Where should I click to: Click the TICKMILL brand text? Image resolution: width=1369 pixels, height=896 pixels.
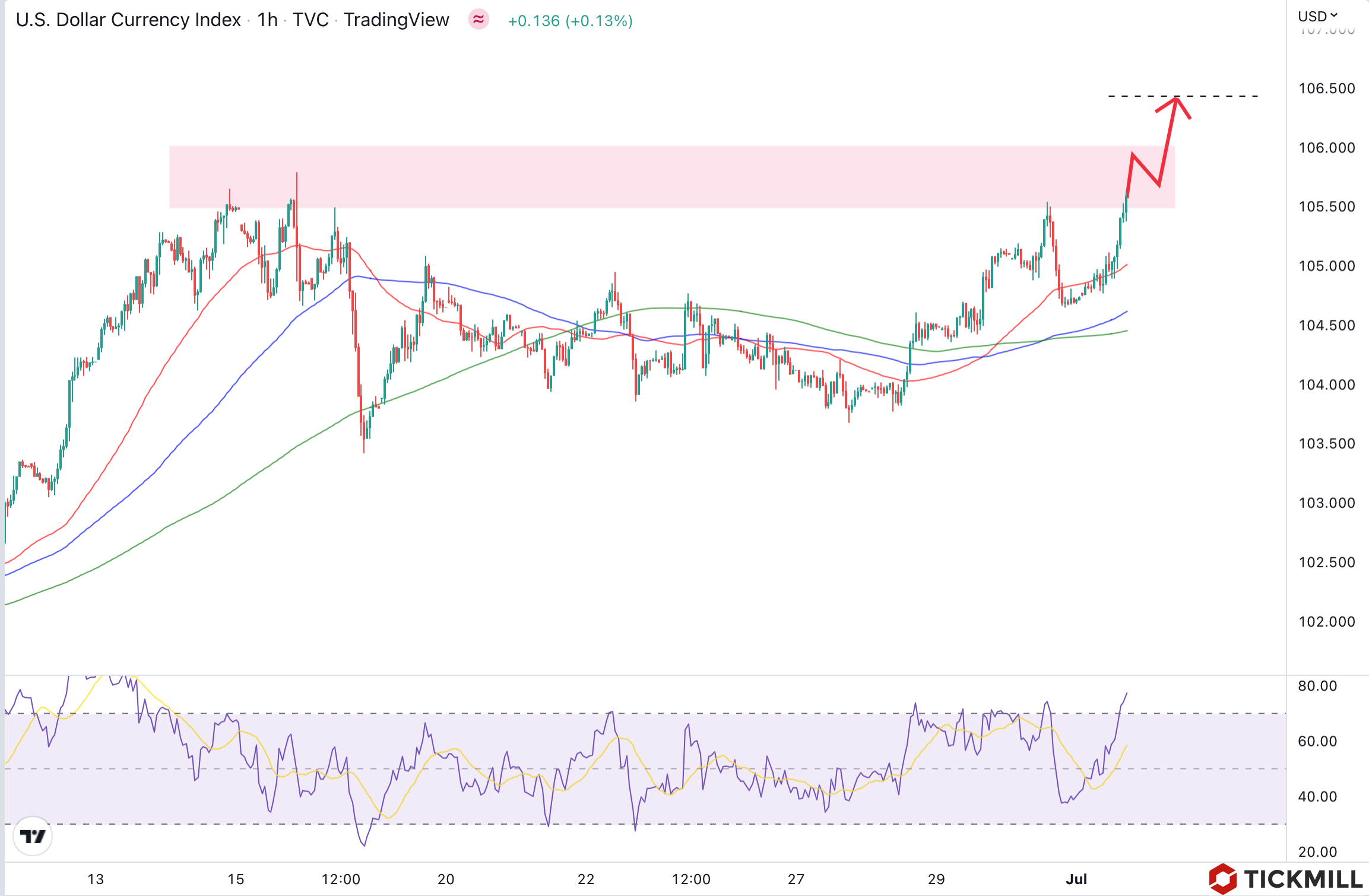(1303, 879)
